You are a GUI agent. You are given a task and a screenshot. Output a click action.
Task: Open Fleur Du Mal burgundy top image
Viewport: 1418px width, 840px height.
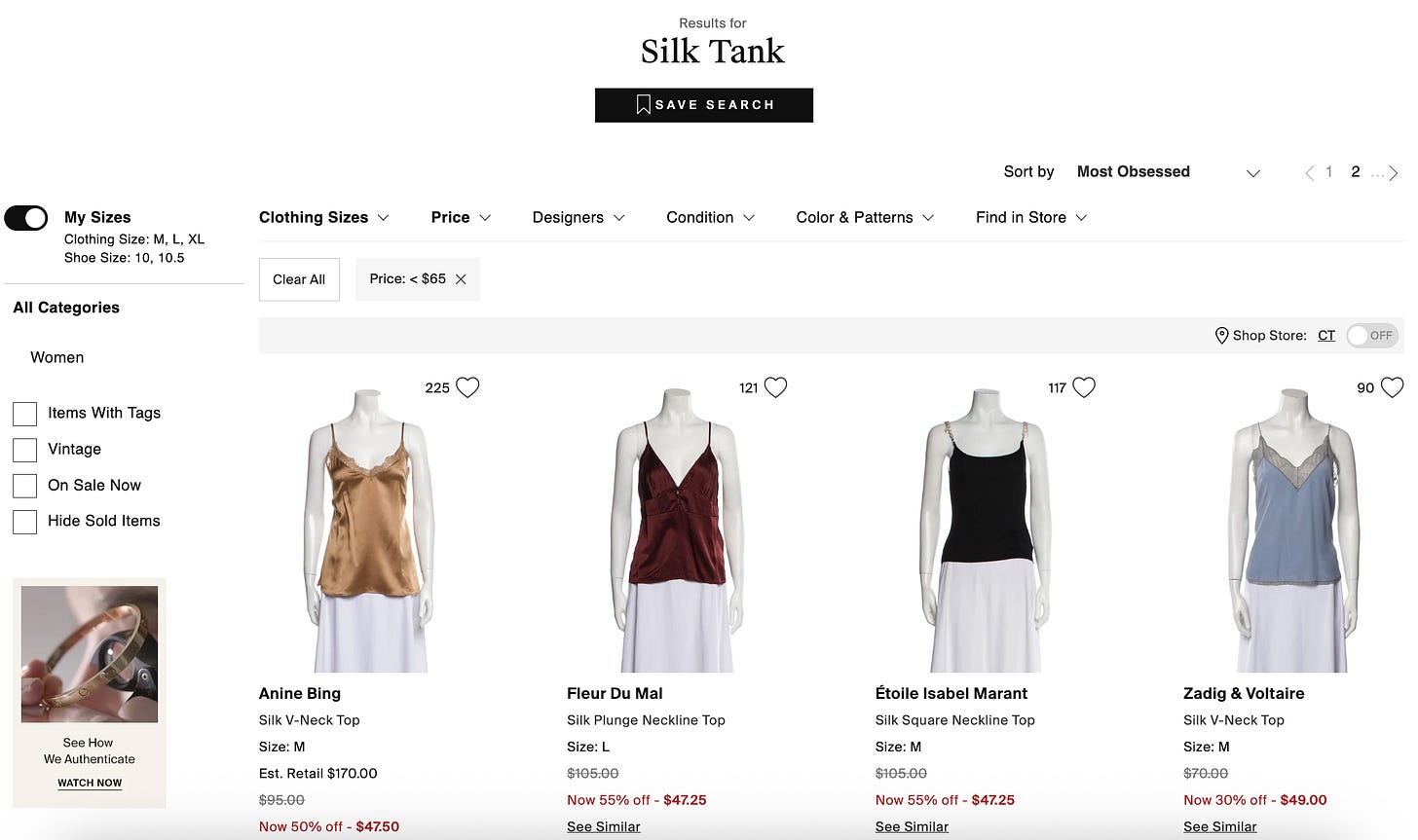677,530
